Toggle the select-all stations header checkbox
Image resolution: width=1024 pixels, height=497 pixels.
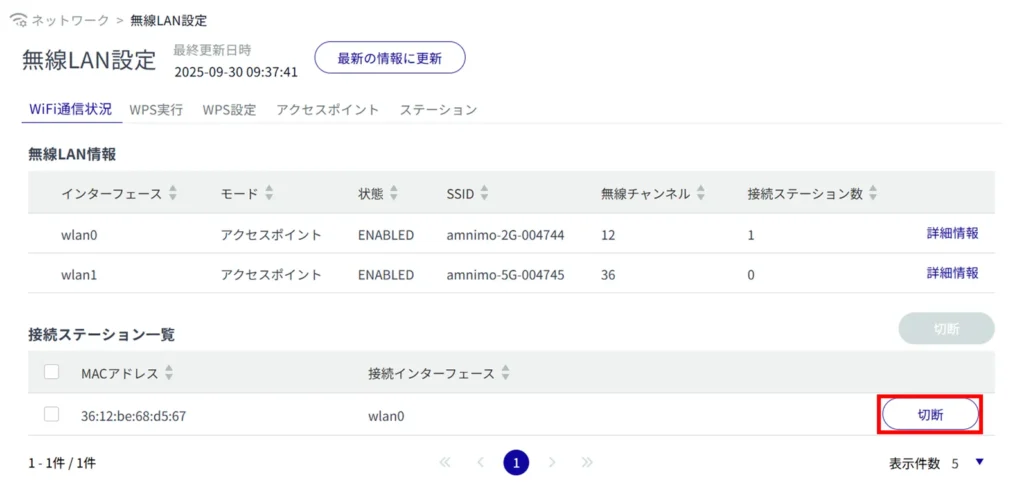(x=52, y=372)
